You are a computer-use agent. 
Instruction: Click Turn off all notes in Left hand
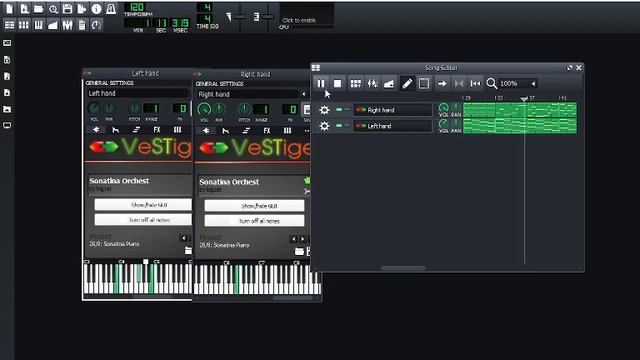pyautogui.click(x=143, y=220)
